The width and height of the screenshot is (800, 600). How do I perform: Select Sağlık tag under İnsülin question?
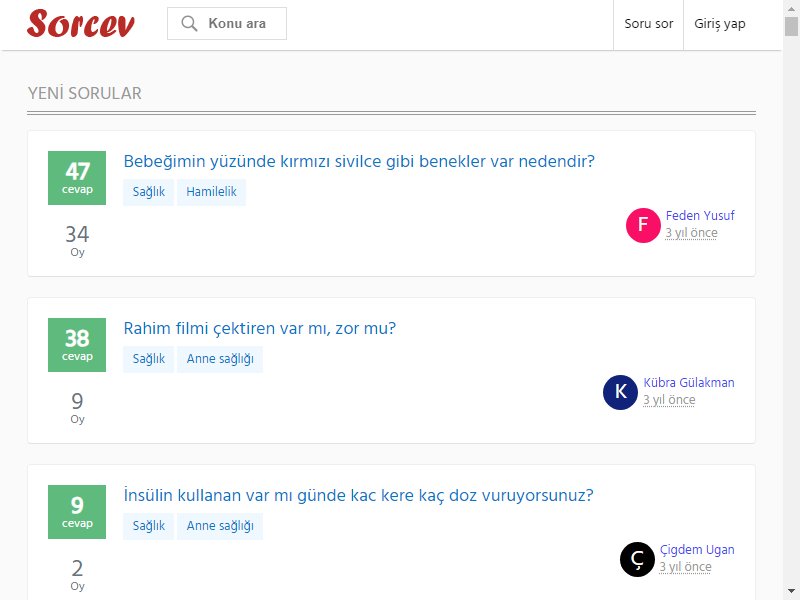(x=148, y=526)
